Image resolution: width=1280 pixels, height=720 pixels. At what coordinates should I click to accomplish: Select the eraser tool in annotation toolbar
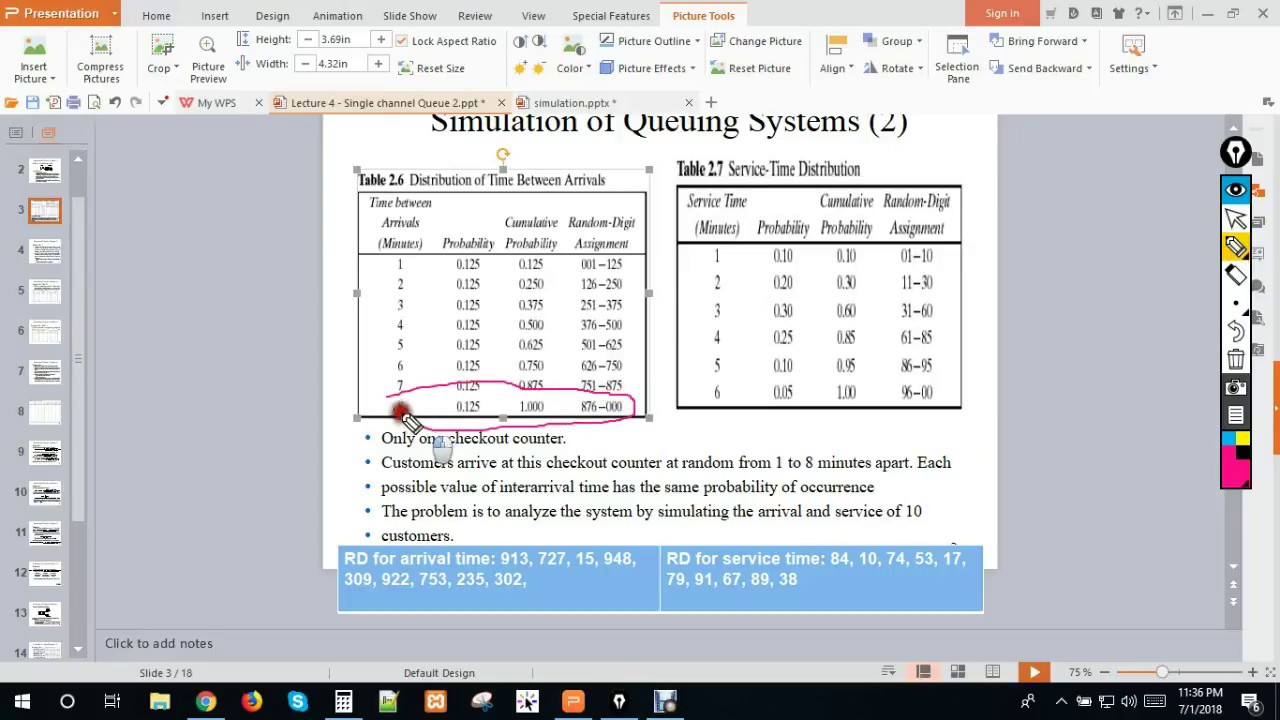(x=1236, y=275)
